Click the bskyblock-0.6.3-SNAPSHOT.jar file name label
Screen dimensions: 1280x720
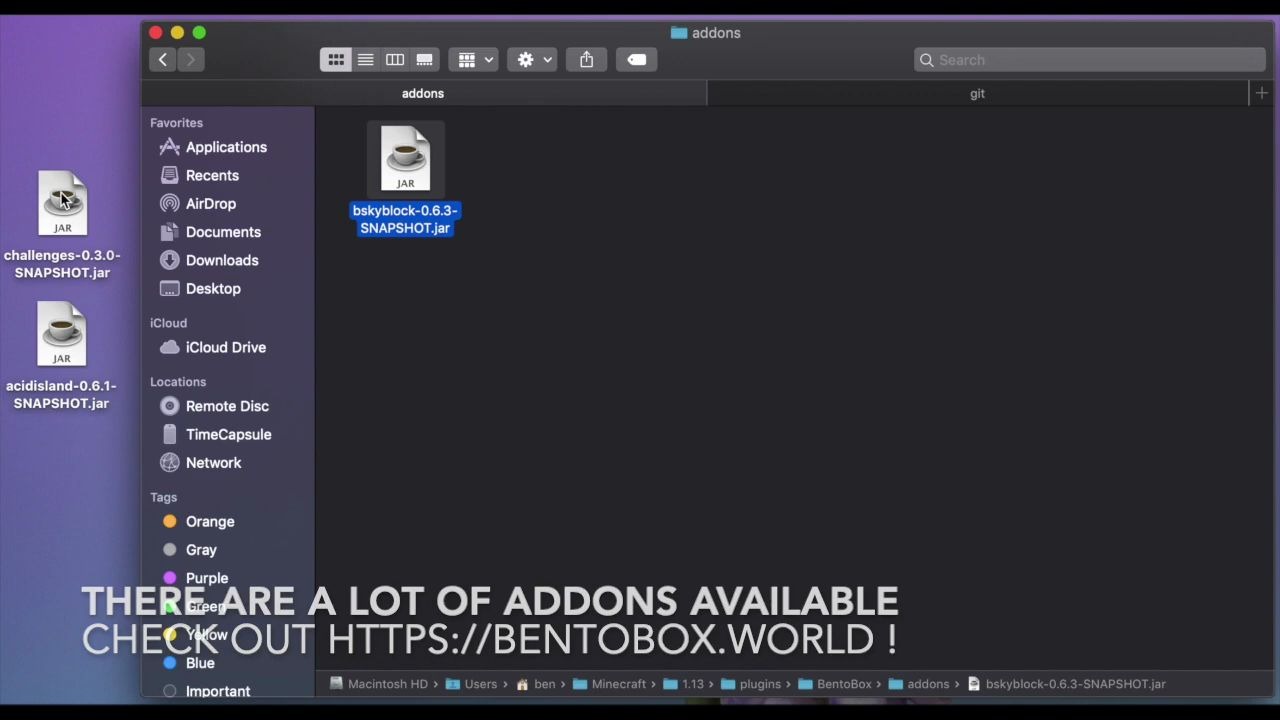pyautogui.click(x=405, y=219)
